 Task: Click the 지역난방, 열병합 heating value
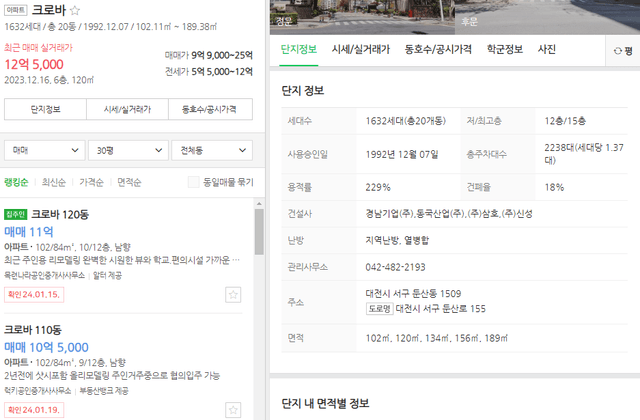(x=397, y=240)
